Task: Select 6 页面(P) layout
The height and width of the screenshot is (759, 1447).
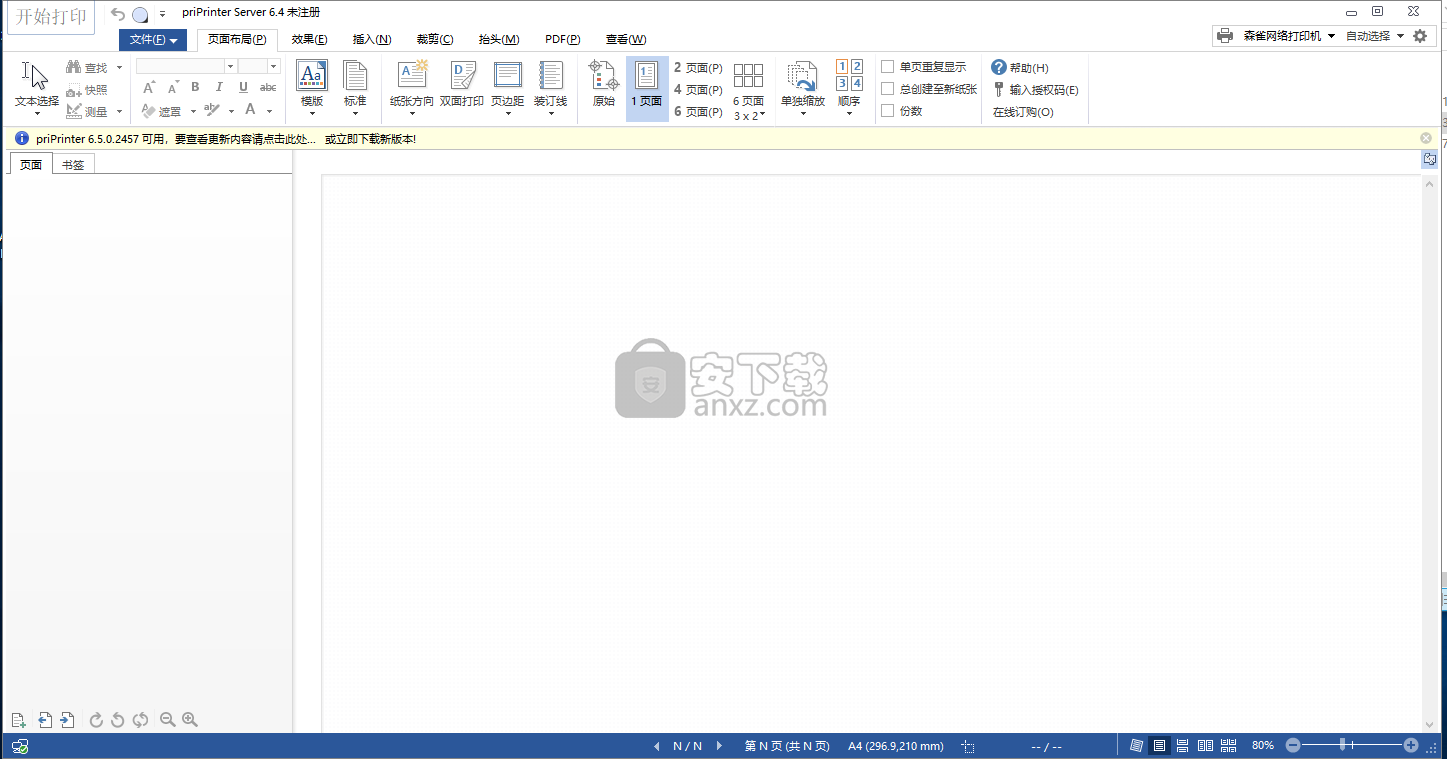Action: (698, 111)
